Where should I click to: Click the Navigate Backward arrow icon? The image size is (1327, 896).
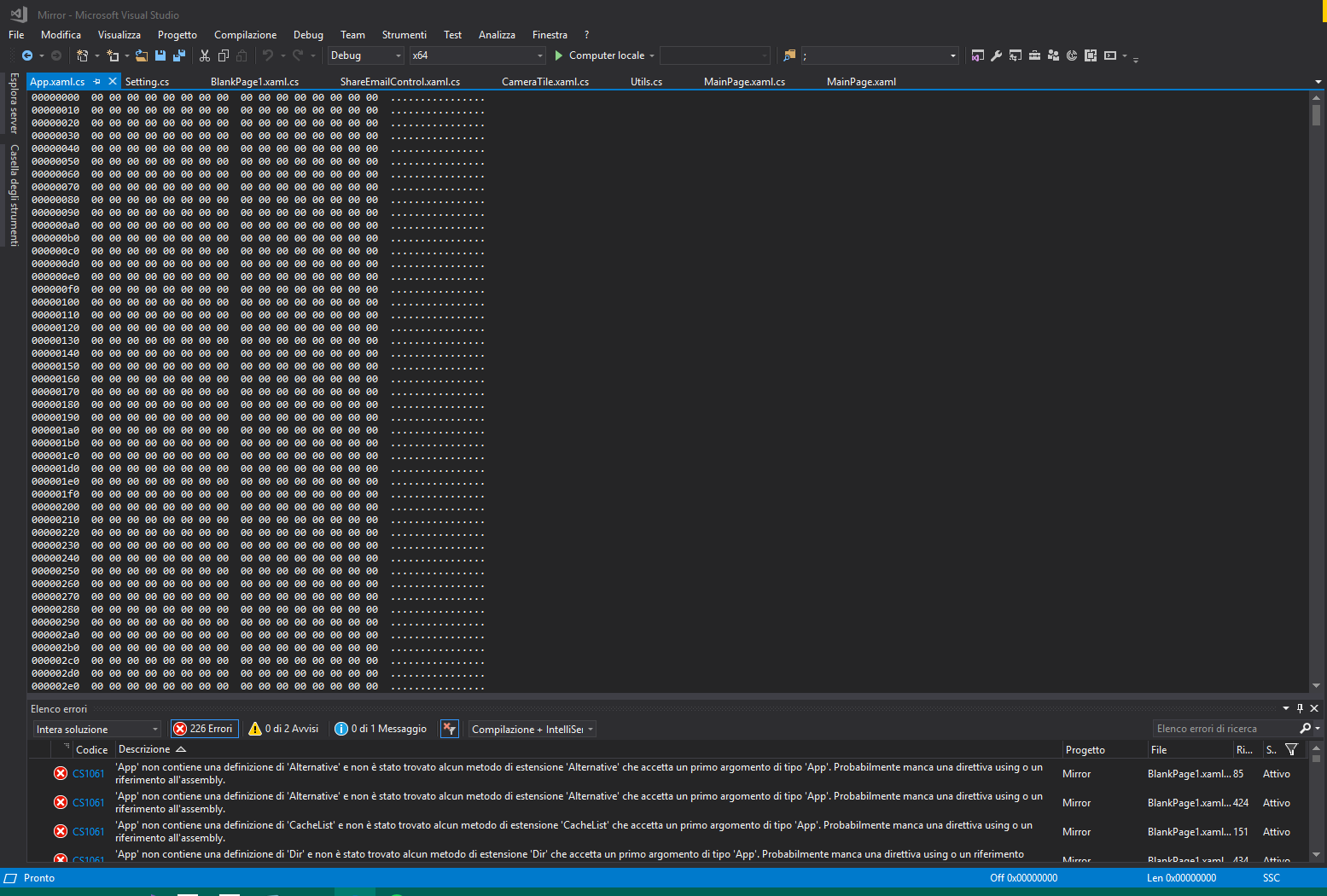(27, 55)
